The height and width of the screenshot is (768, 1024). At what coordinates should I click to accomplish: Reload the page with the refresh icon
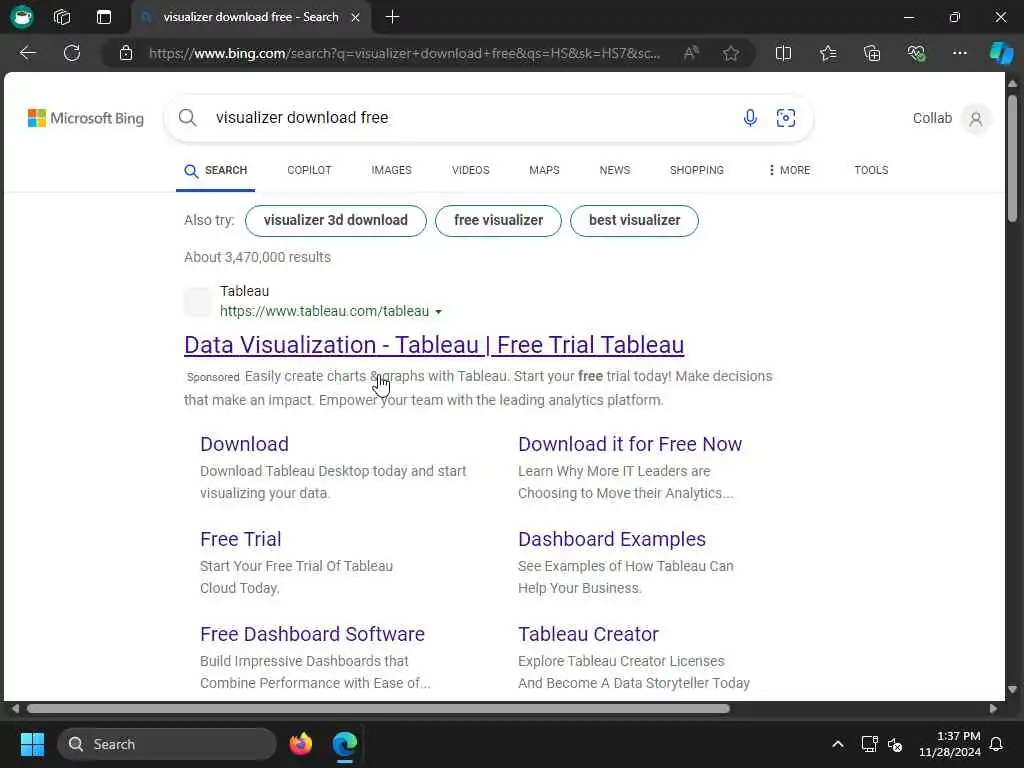72,53
